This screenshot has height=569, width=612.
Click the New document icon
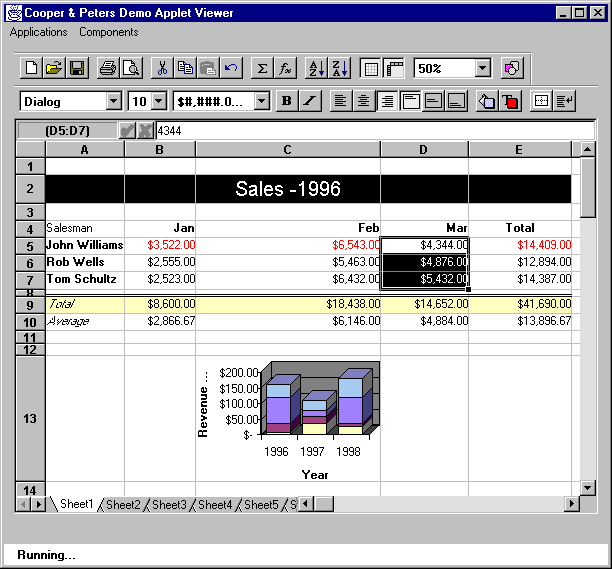tap(31, 68)
